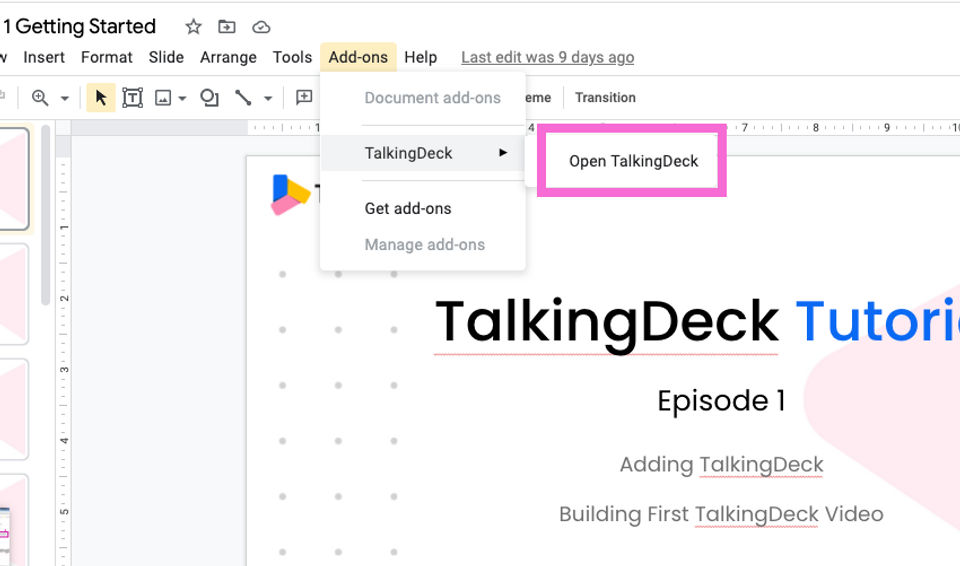The width and height of the screenshot is (960, 566).
Task: Select the shape tool
Action: coord(209,98)
